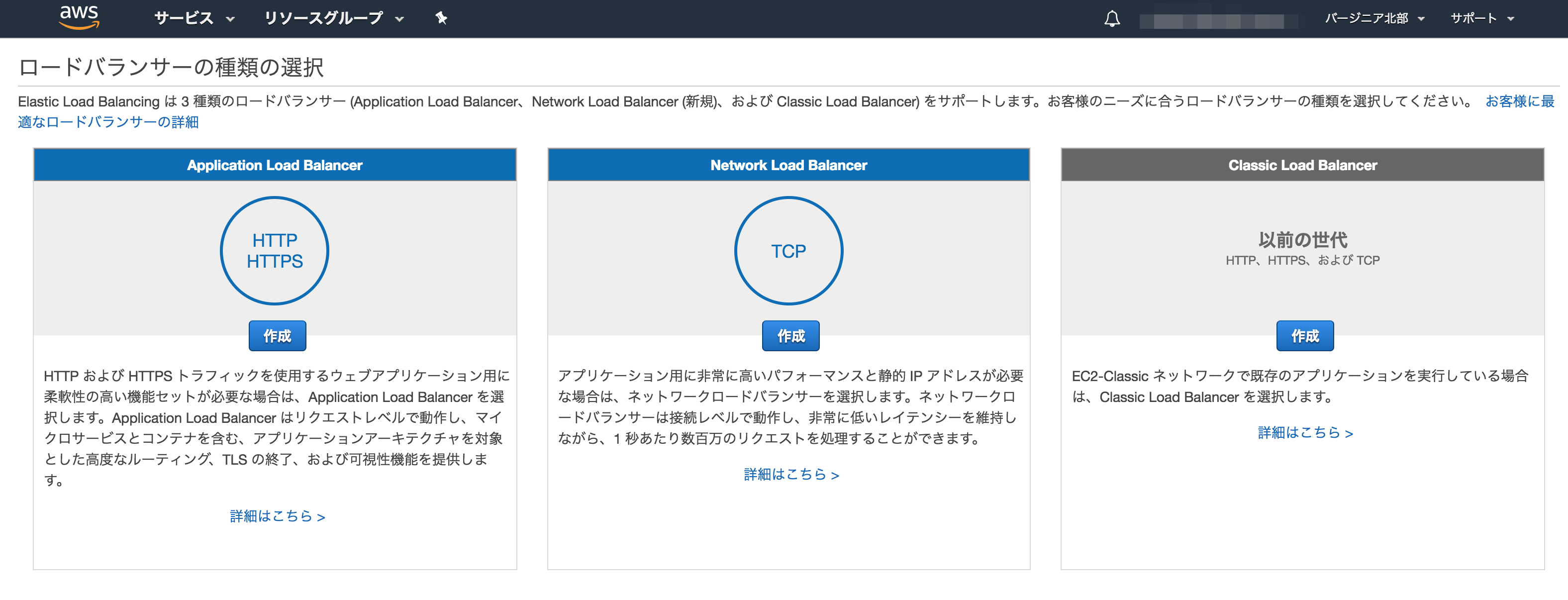Create a Classic Load Balancer with 作成
Image resolution: width=1568 pixels, height=600 pixels.
tap(1305, 336)
